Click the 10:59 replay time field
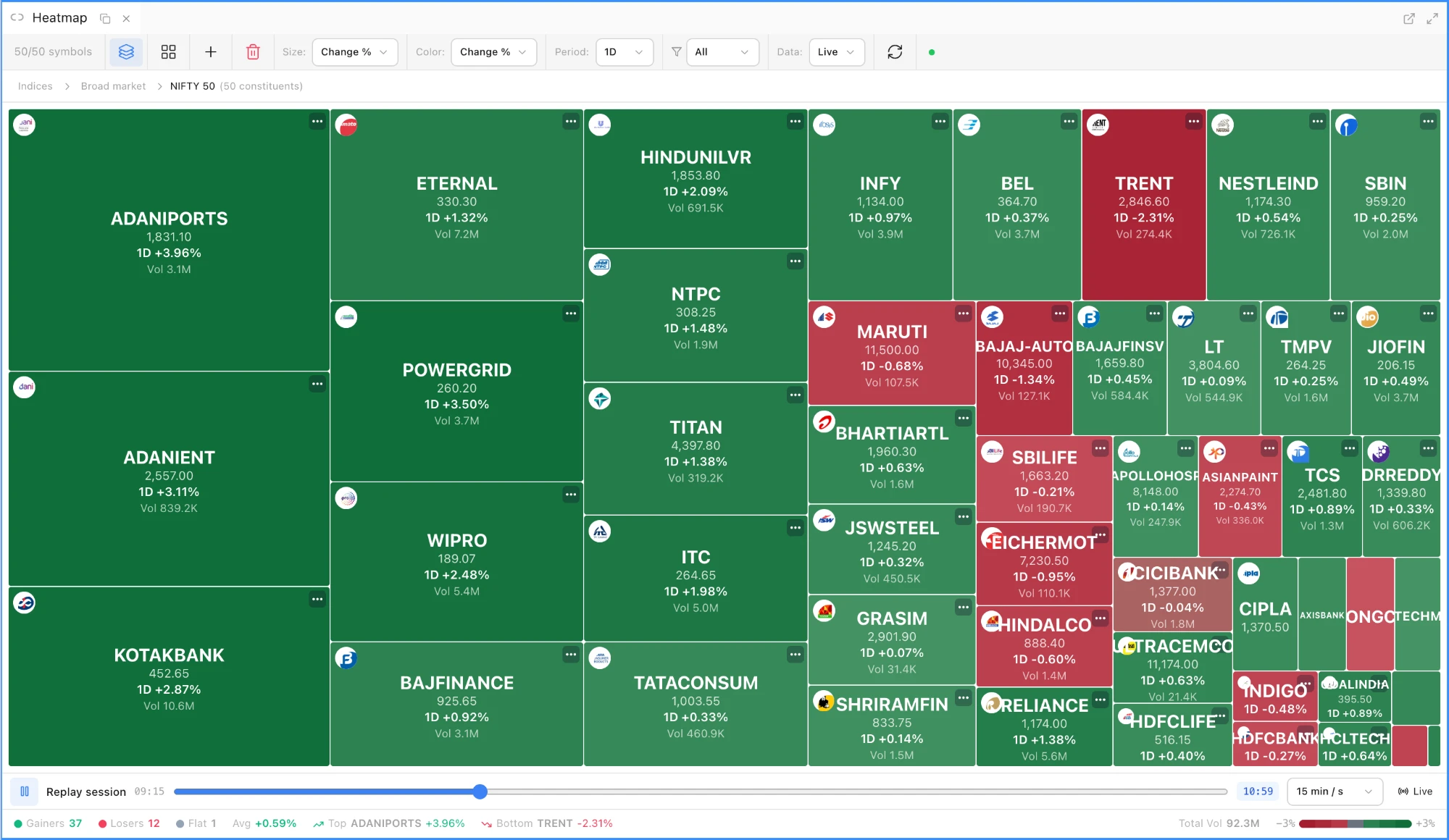The image size is (1449, 840). 1258,791
